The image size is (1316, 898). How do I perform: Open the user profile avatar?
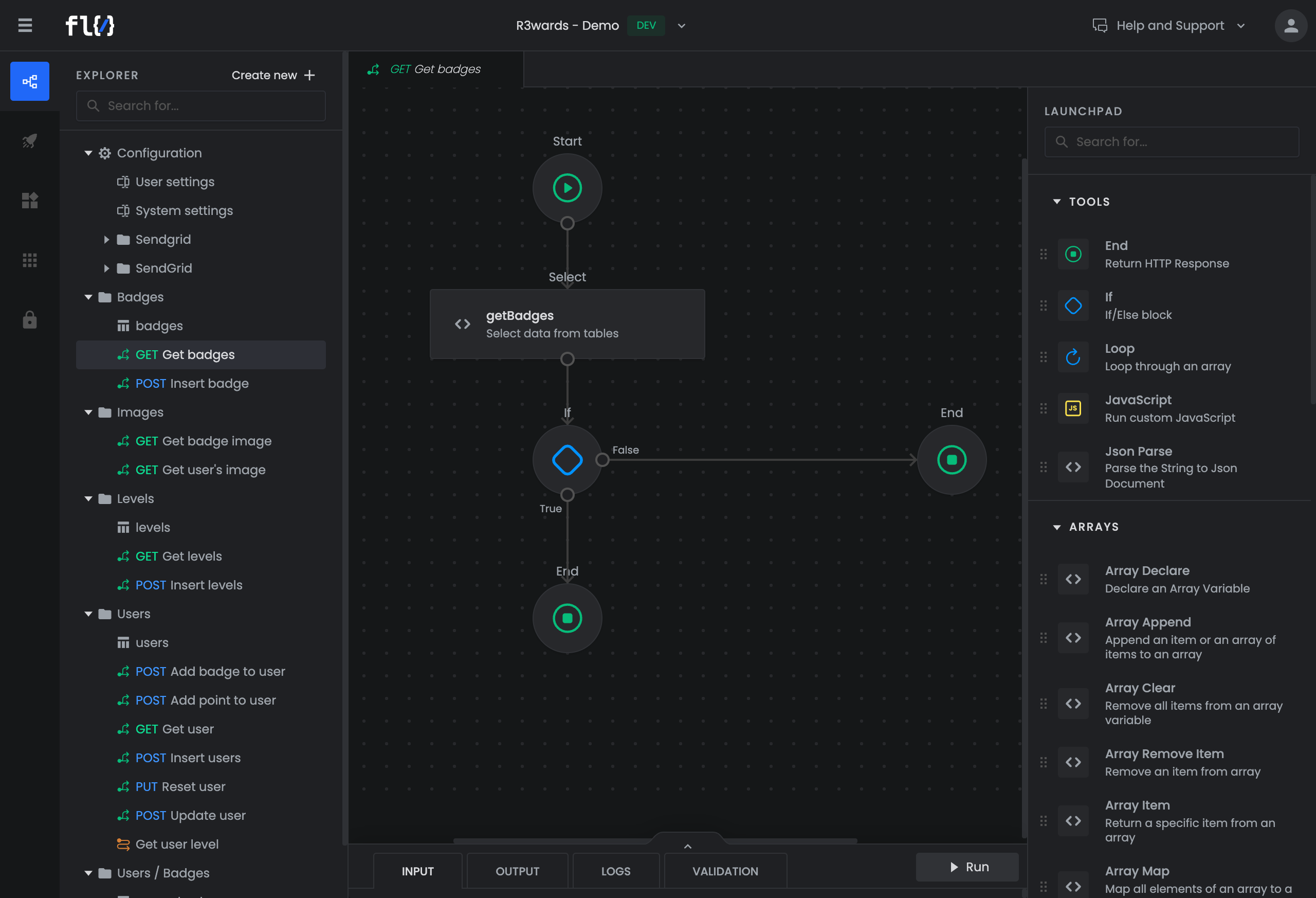[x=1290, y=26]
